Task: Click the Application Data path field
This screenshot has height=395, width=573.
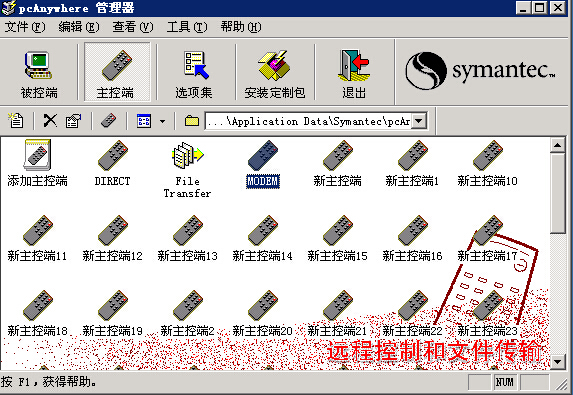Action: point(308,121)
